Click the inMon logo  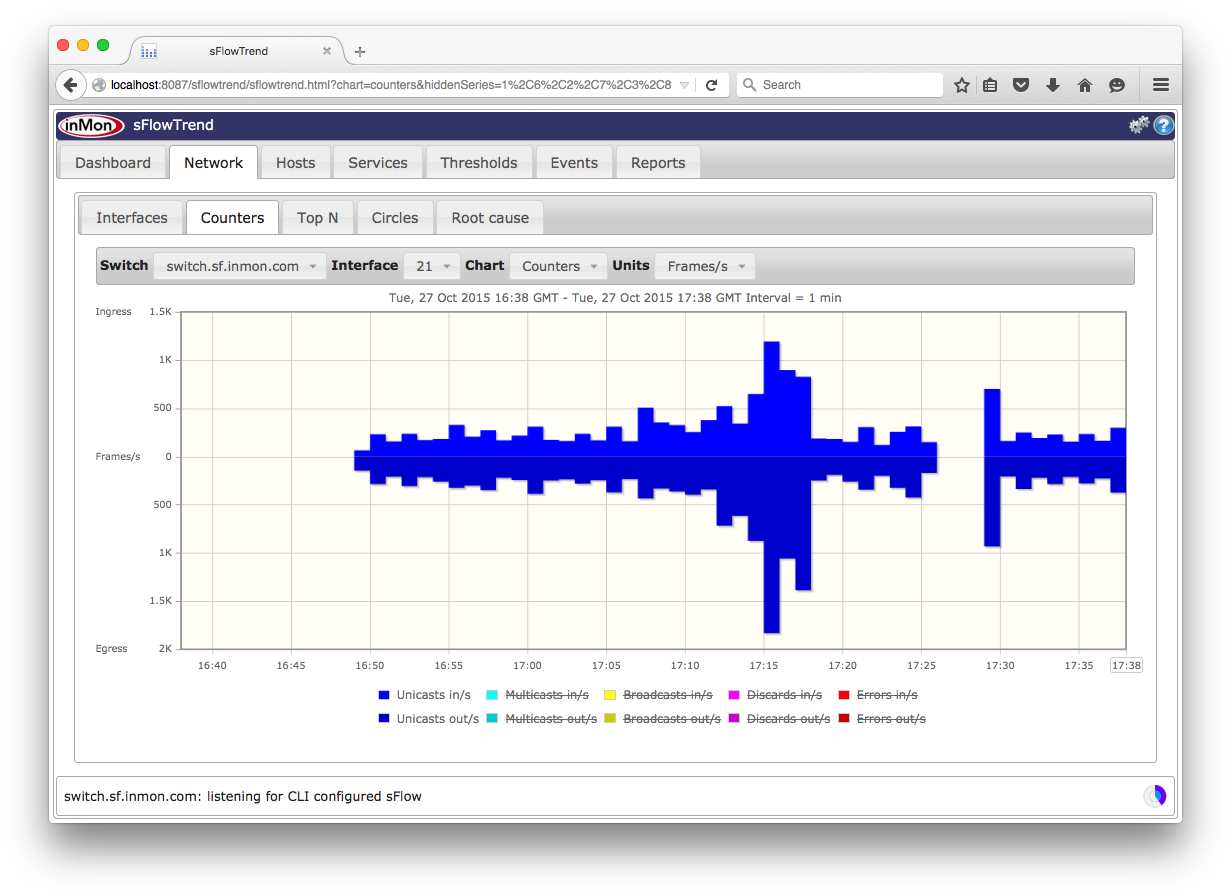tap(91, 125)
